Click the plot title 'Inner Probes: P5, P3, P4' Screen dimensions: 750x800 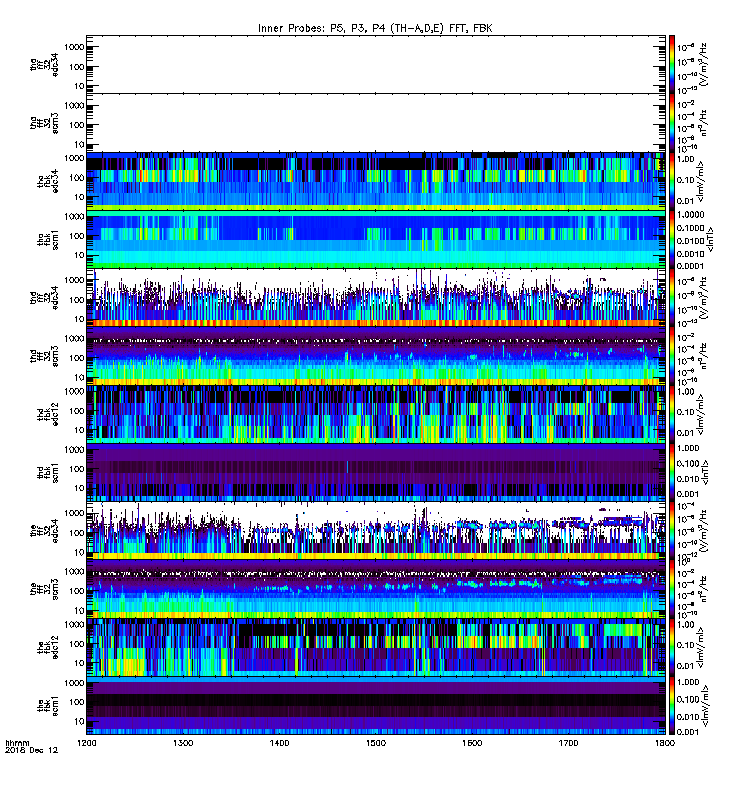321,29
